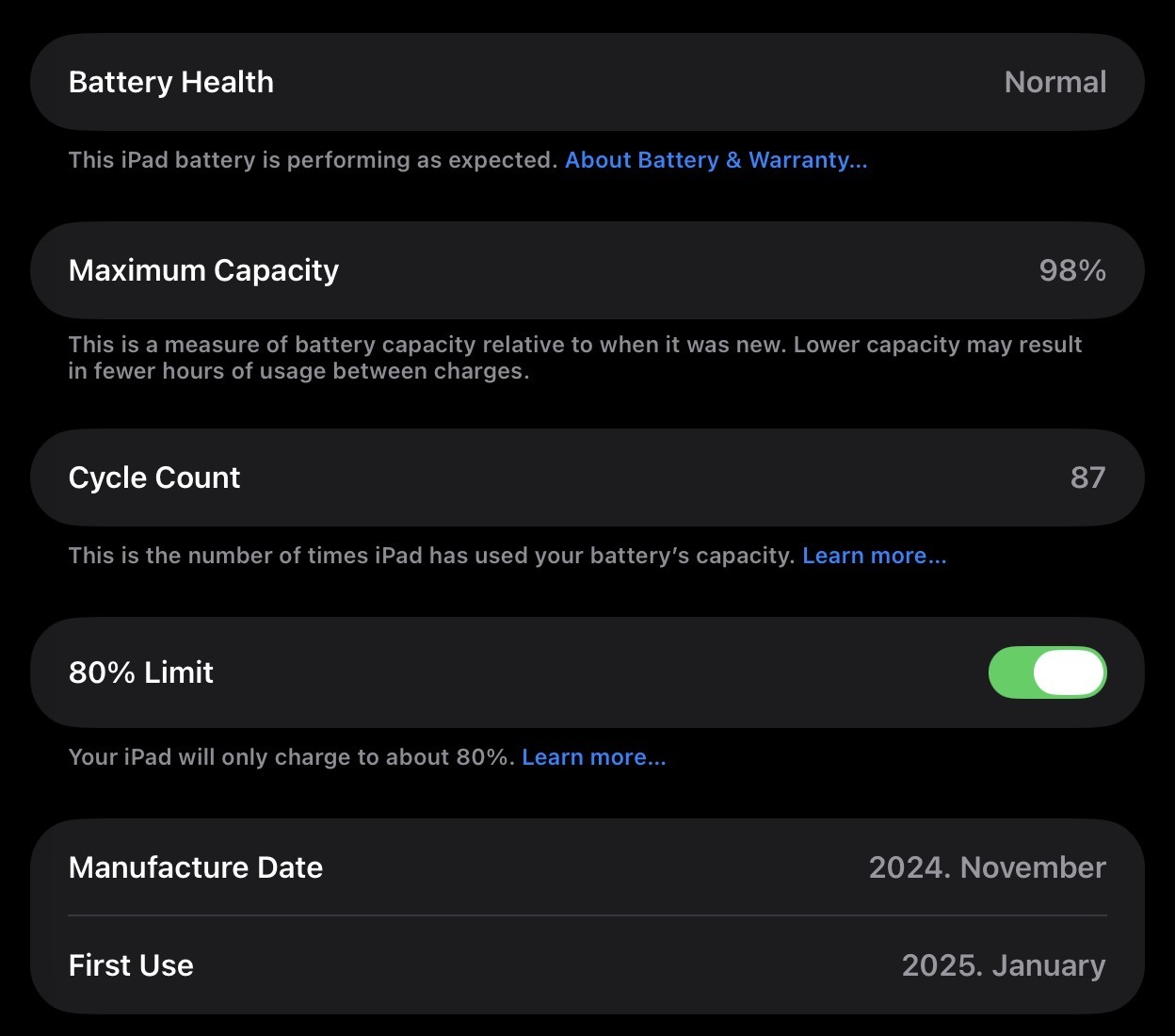The height and width of the screenshot is (1036, 1175).
Task: Click the battery performing as expected text
Action: tap(313, 160)
